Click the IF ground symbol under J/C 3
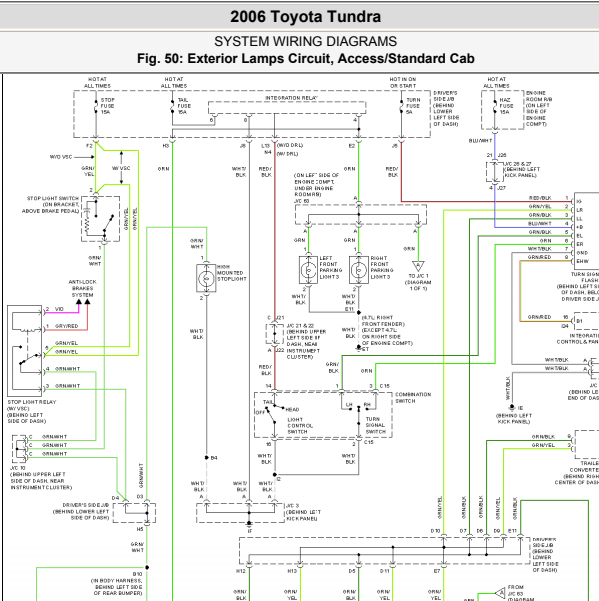 tap(249, 524)
